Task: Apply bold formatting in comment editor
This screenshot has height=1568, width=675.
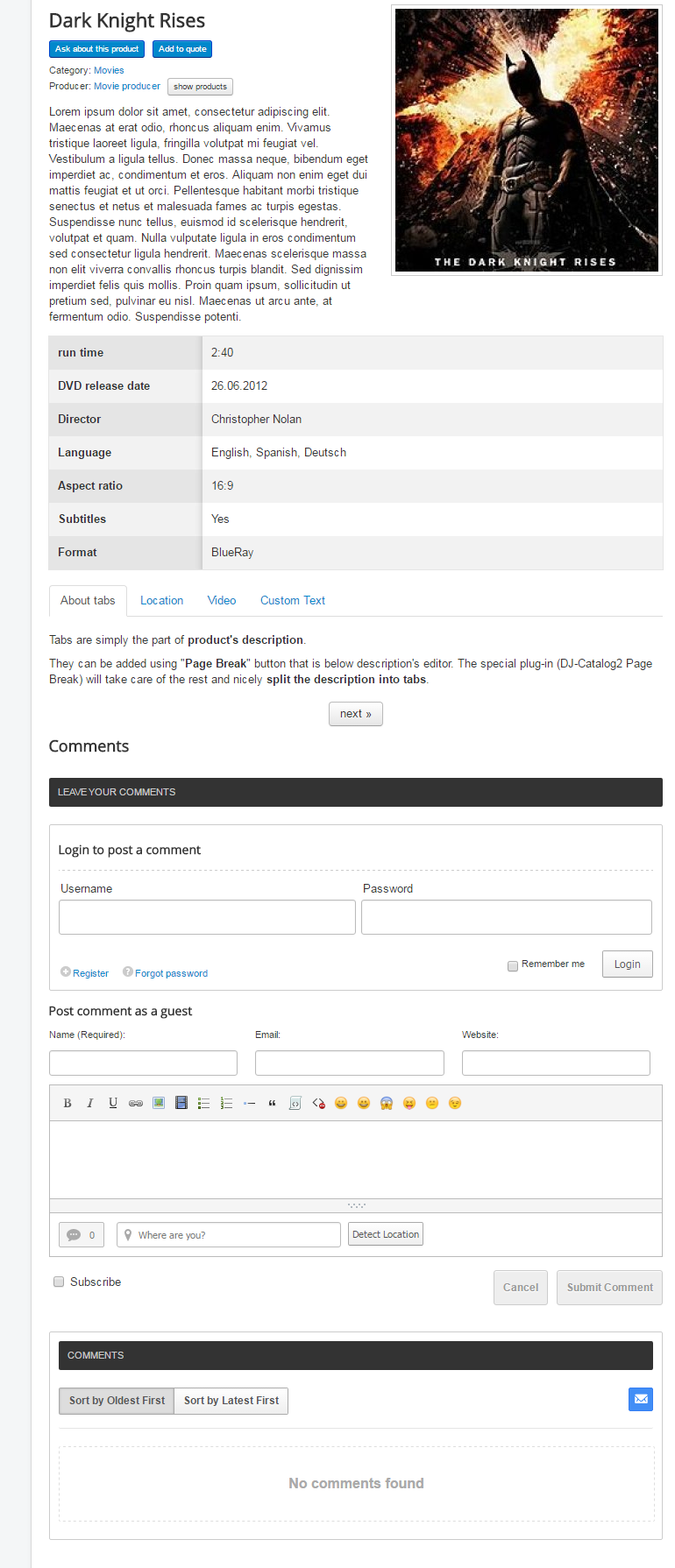Action: 67,1103
